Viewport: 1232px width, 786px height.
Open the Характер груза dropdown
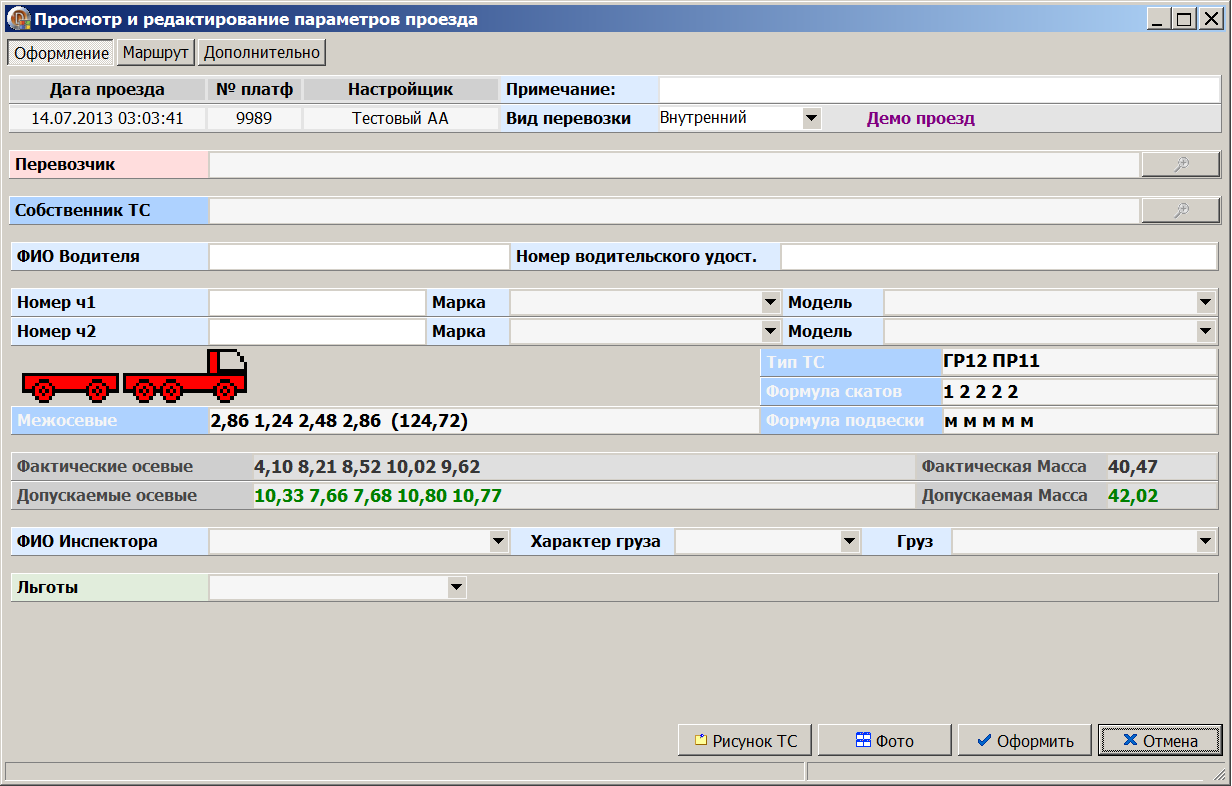849,541
